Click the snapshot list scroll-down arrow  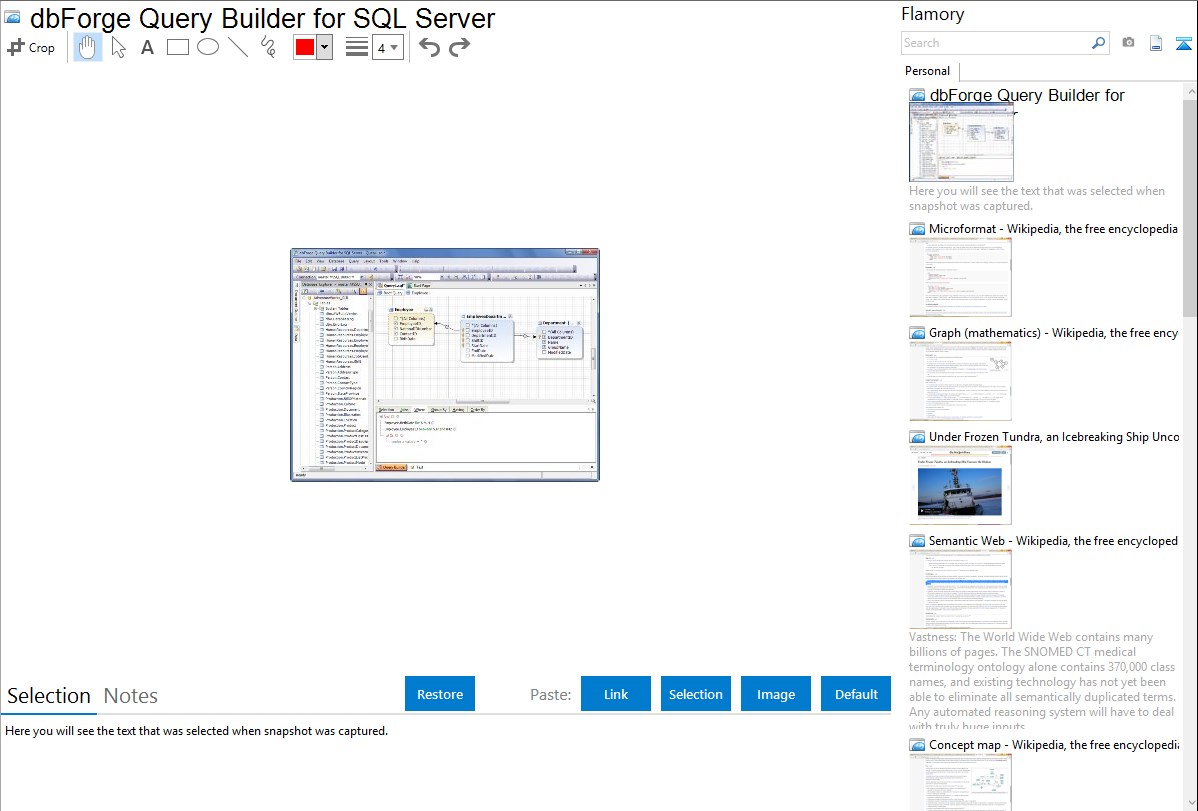pos(1191,803)
